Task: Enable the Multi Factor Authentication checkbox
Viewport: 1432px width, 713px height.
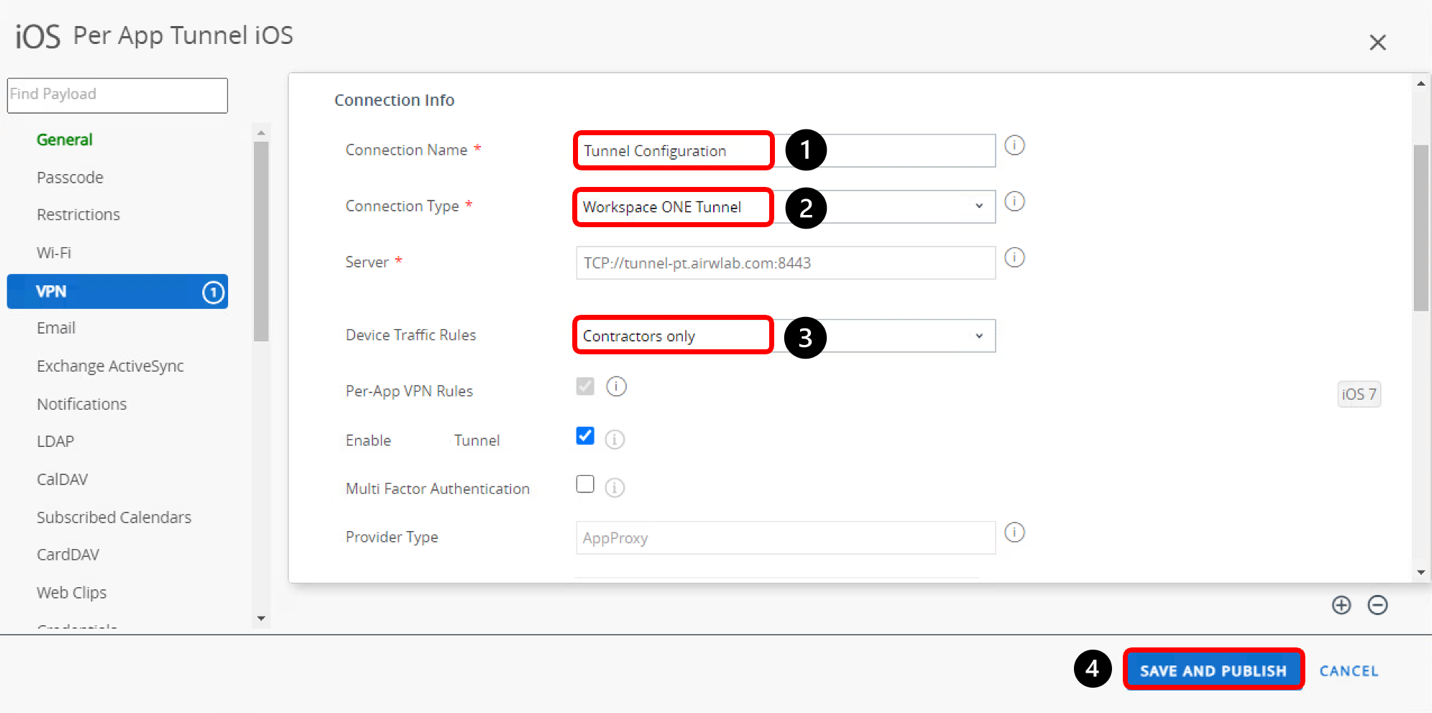Action: click(x=585, y=484)
